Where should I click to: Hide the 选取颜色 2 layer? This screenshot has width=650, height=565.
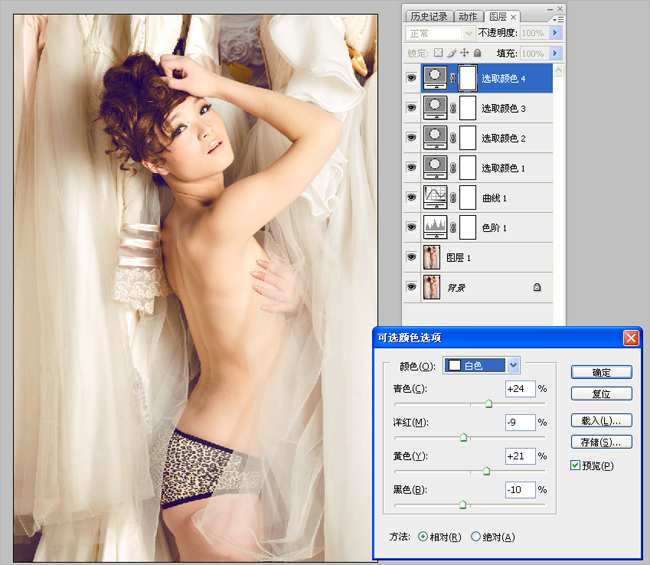(x=411, y=138)
